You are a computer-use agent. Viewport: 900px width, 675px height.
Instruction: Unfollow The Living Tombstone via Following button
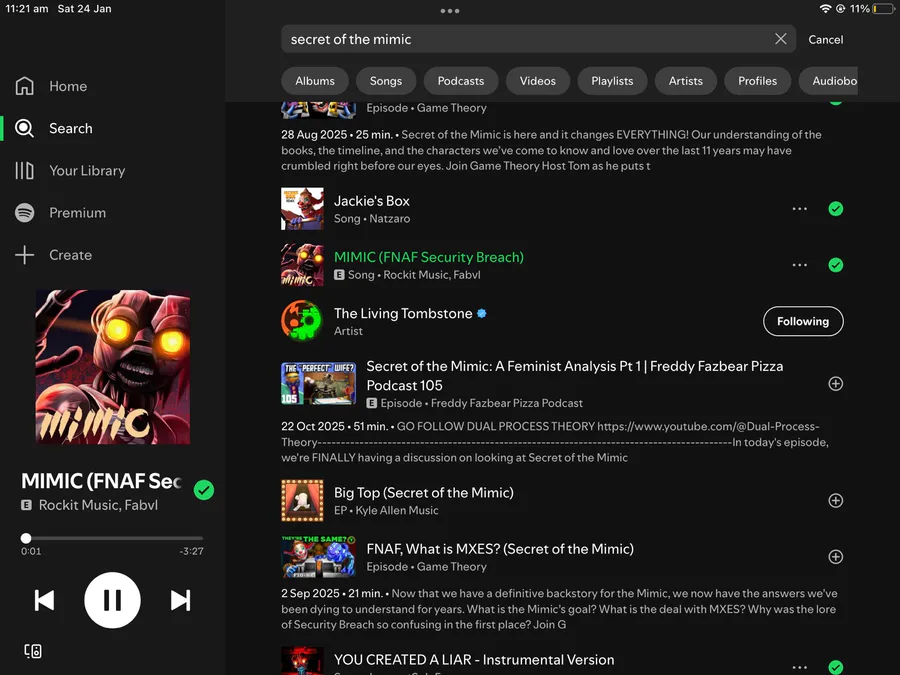coord(803,321)
